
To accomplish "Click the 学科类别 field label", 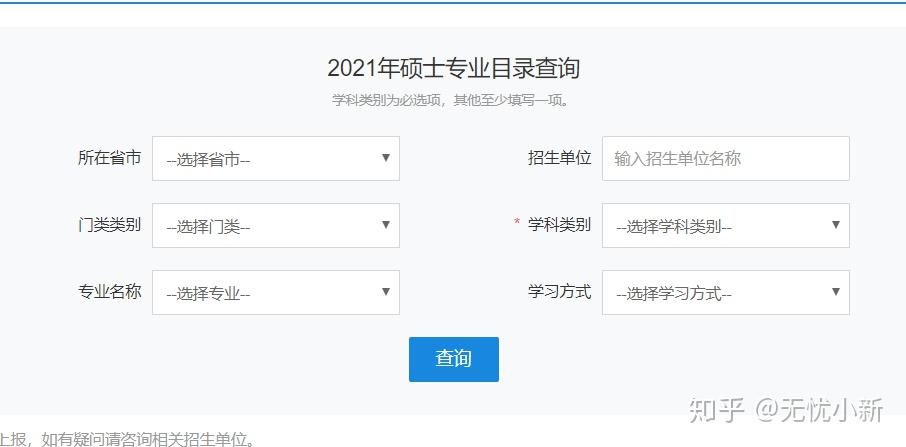I will [x=559, y=225].
